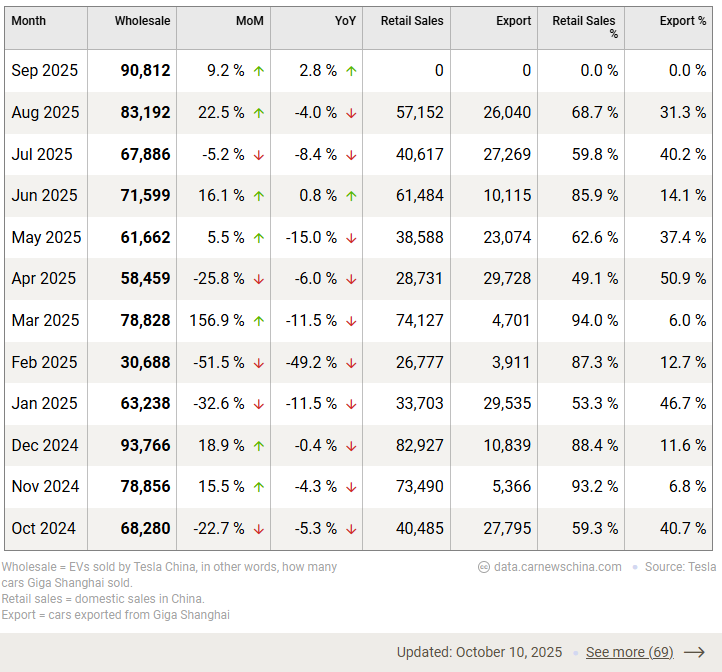Click the Retail Sales column header
Viewport: 722px width, 672px height.
pyautogui.click(x=412, y=21)
